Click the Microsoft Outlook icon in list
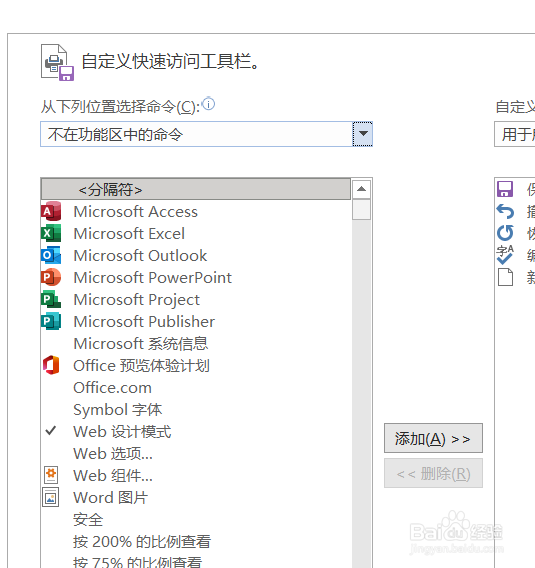535x568 pixels. point(51,255)
